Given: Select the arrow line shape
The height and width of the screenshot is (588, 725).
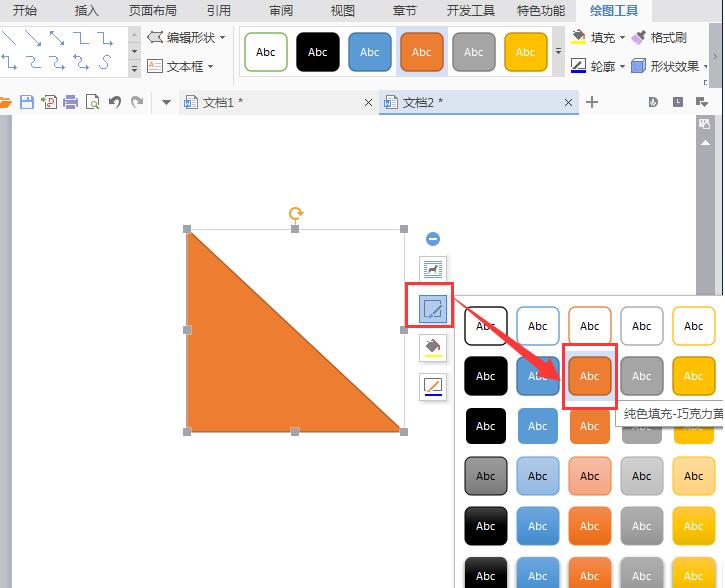Looking at the screenshot, I should pos(33,38).
